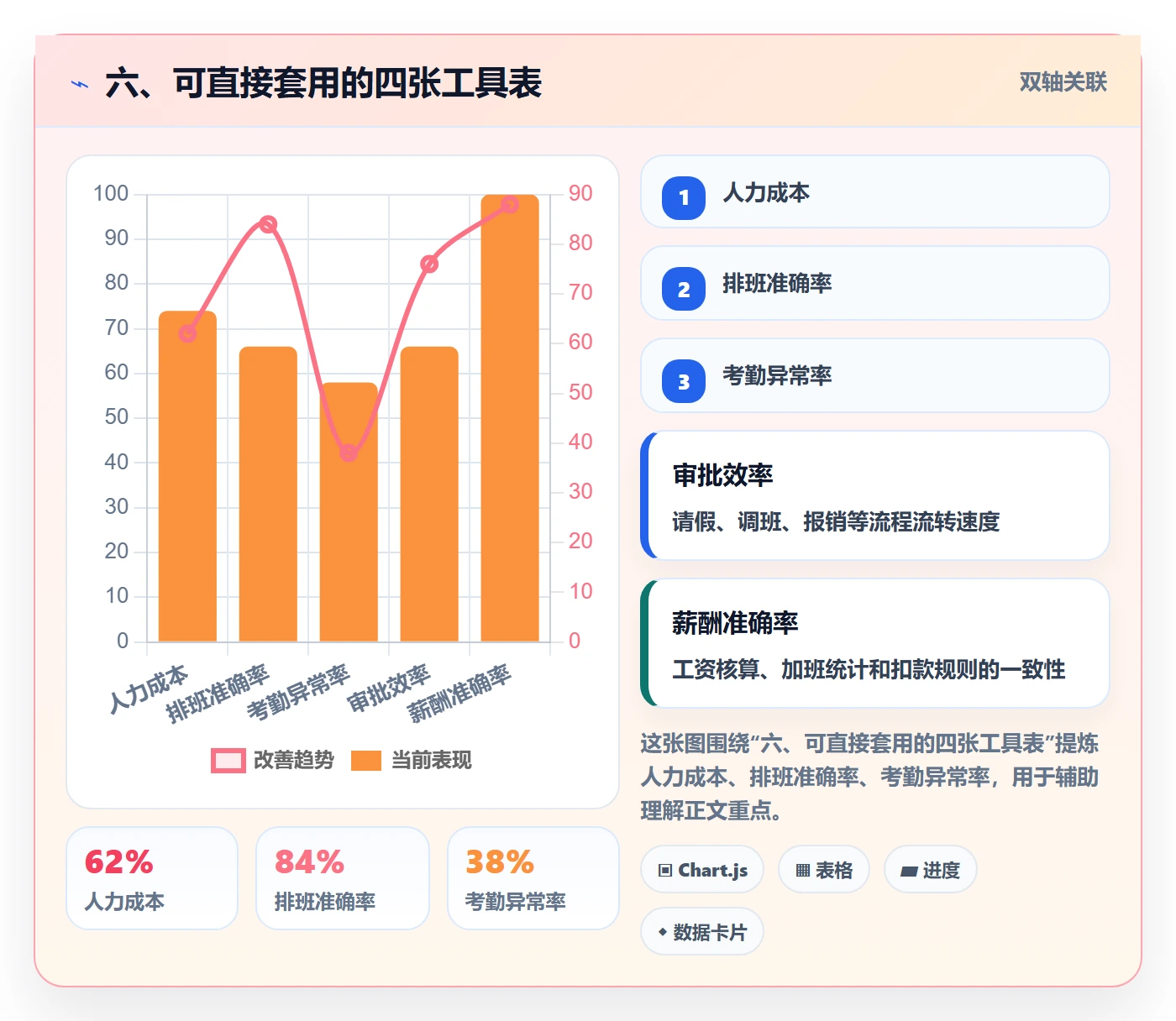Viewport: 1176px width, 1021px height.
Task: Click the 双轴关联 label in the header
Action: coord(1063,81)
